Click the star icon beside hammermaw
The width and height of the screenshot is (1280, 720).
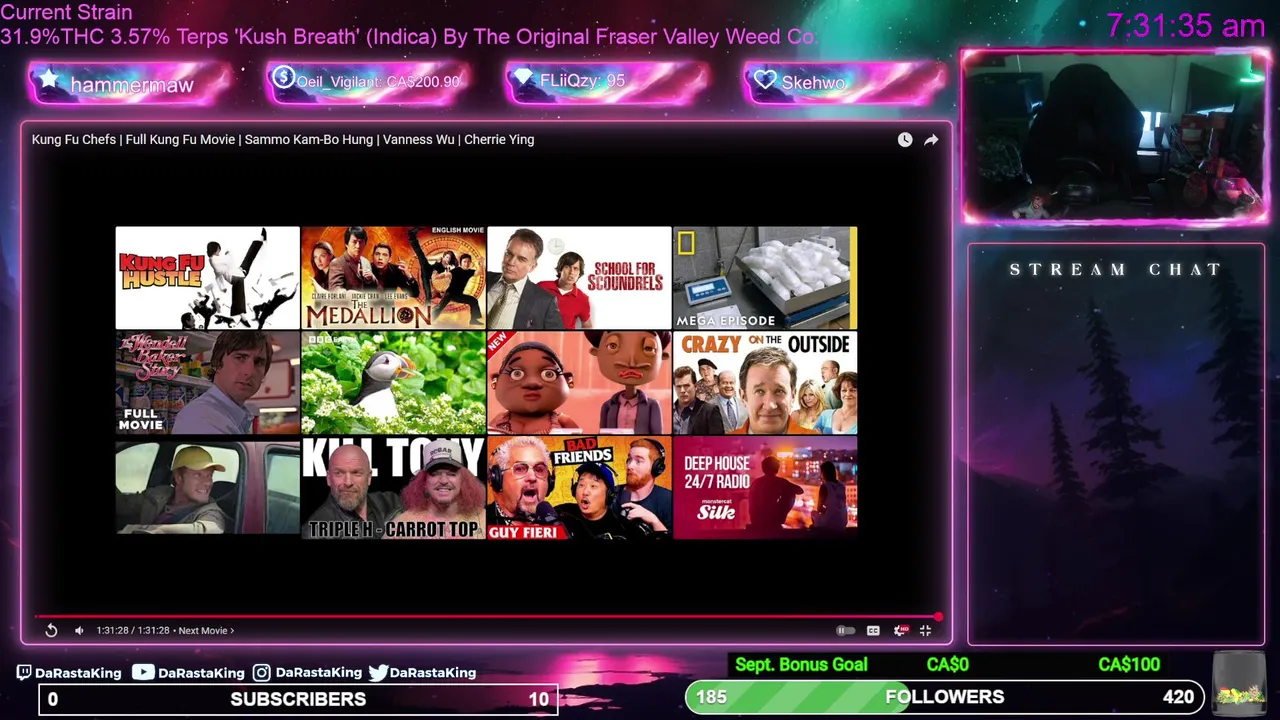(x=49, y=81)
